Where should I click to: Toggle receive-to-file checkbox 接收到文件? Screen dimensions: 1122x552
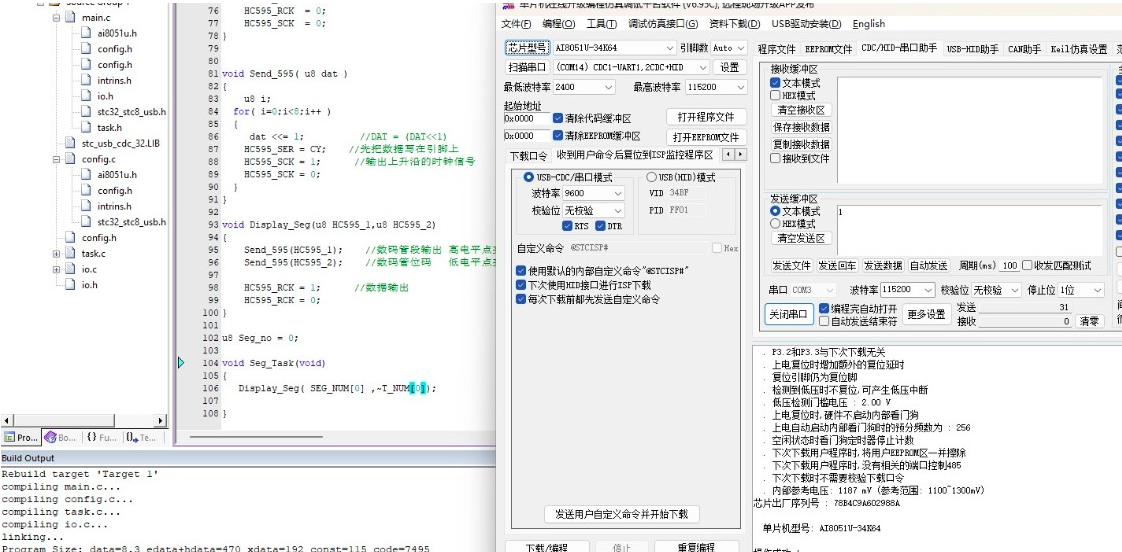click(775, 158)
